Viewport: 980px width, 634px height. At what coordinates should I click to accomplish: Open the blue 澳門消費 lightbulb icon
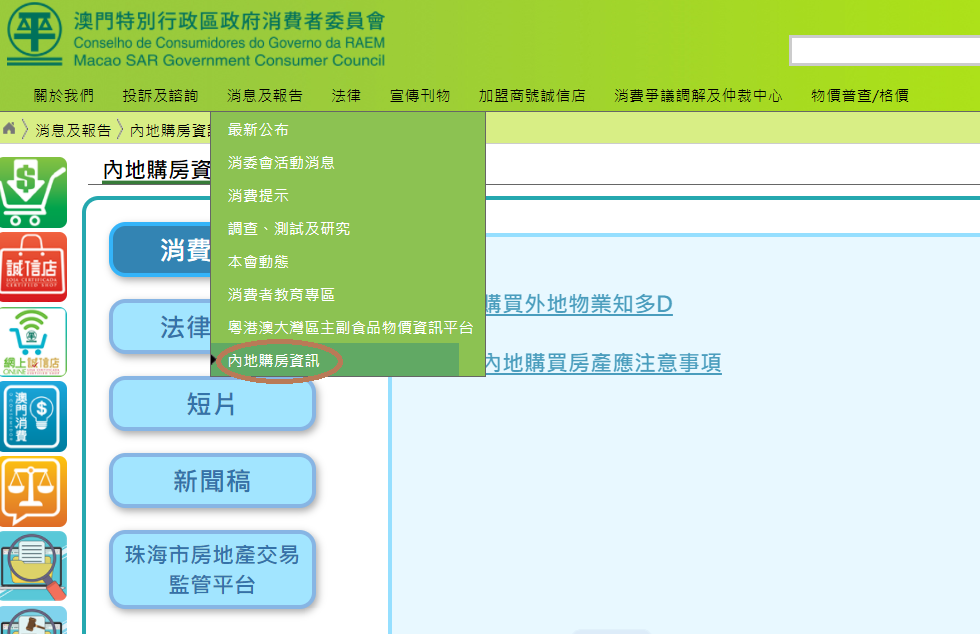(34, 416)
